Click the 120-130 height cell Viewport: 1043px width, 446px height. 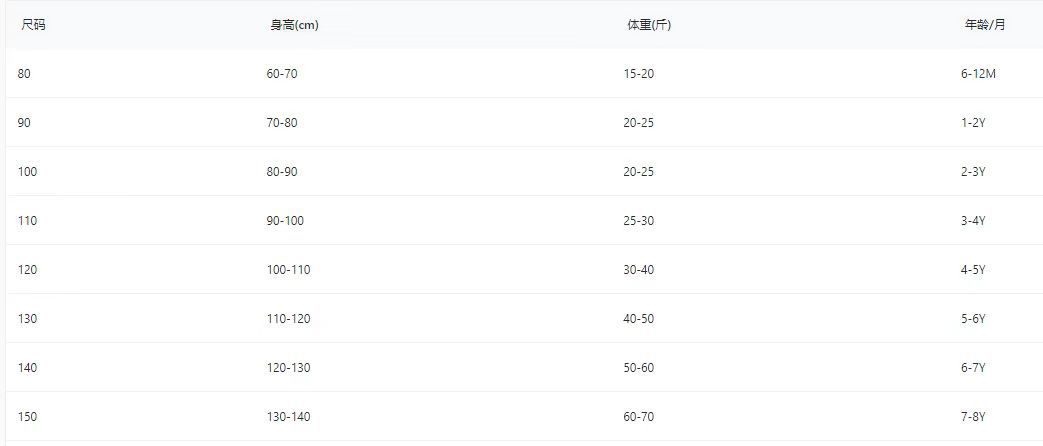tap(288, 368)
